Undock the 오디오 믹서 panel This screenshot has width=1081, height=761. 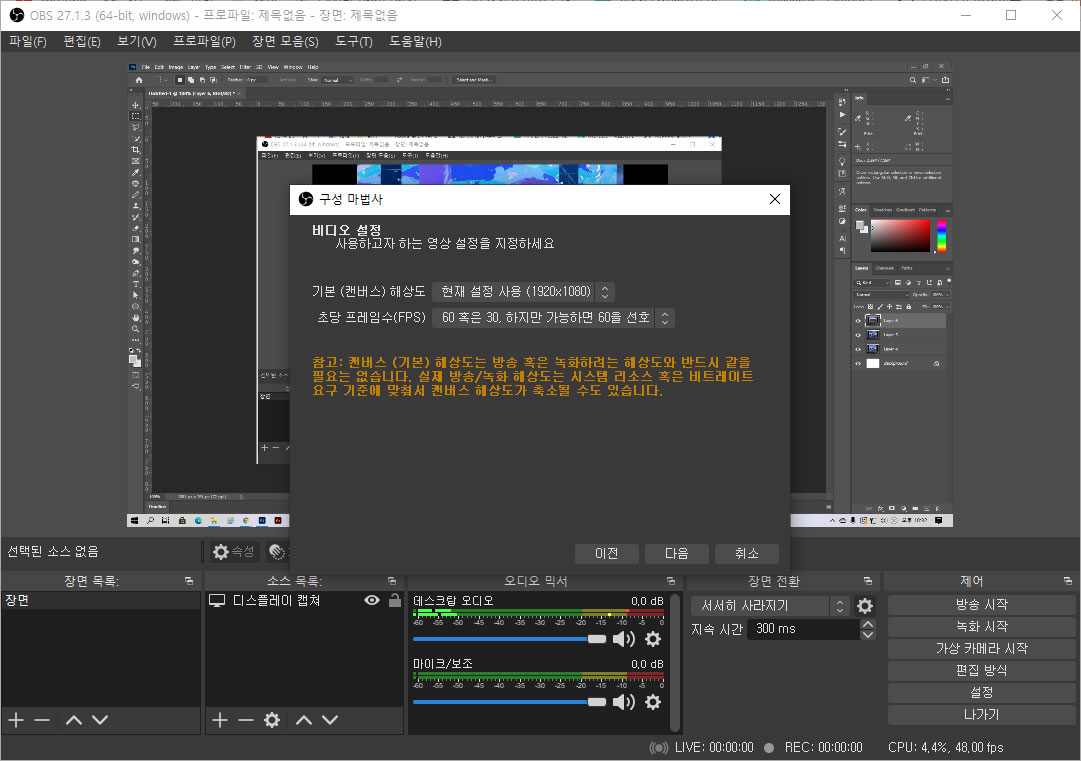[x=671, y=581]
